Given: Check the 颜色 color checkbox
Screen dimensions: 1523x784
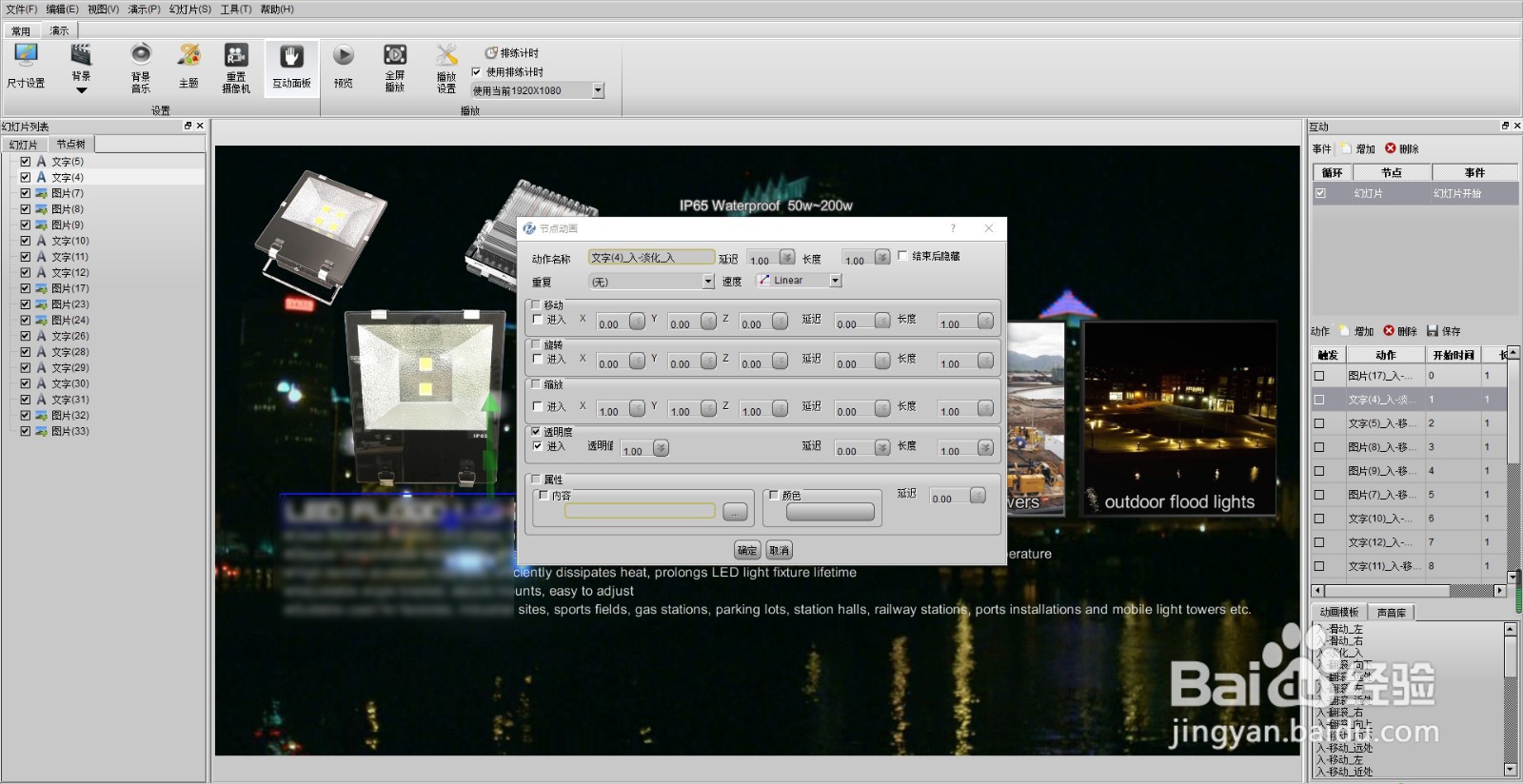Looking at the screenshot, I should pos(774,496).
